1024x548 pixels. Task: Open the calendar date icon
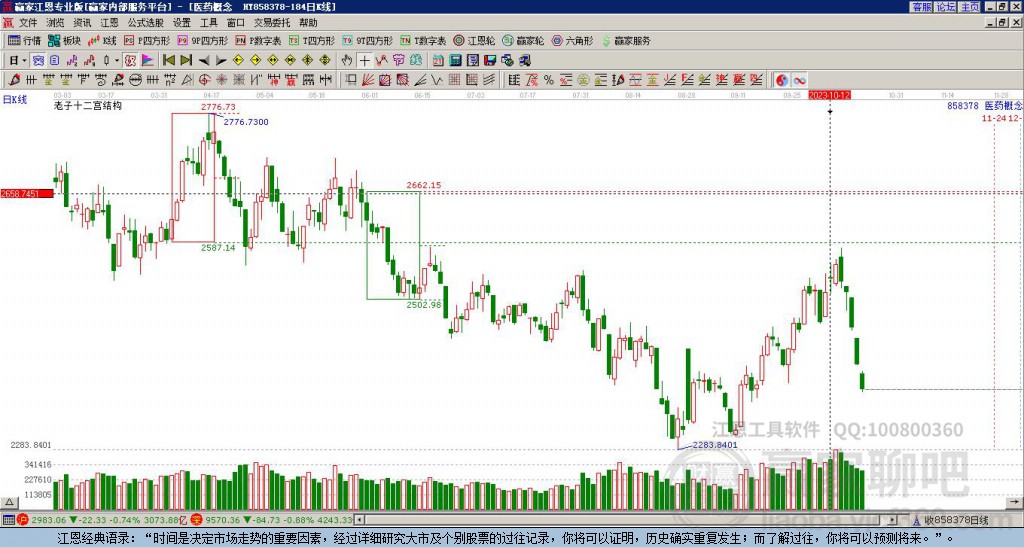point(438,61)
